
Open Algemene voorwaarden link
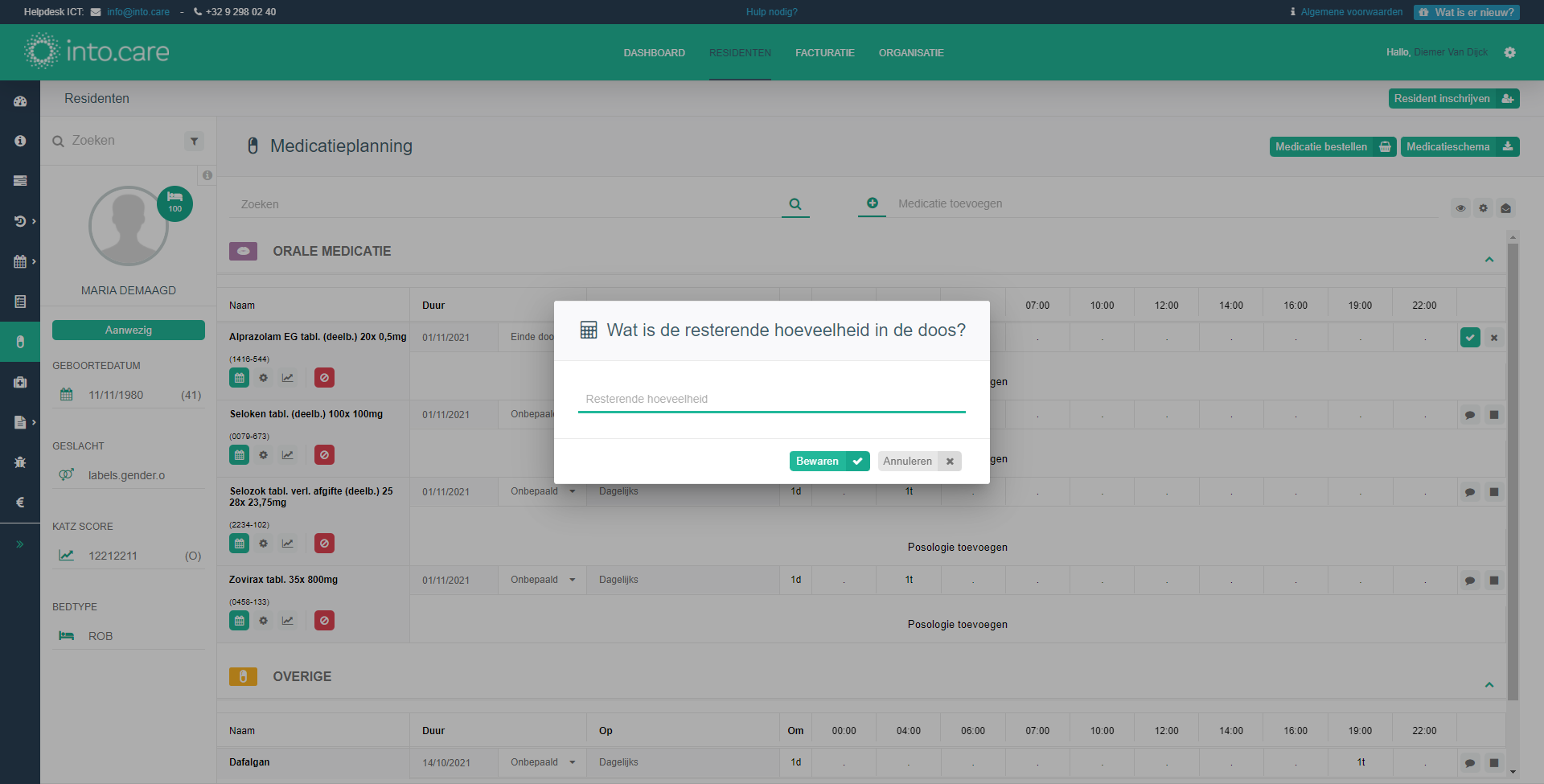[x=1351, y=12]
